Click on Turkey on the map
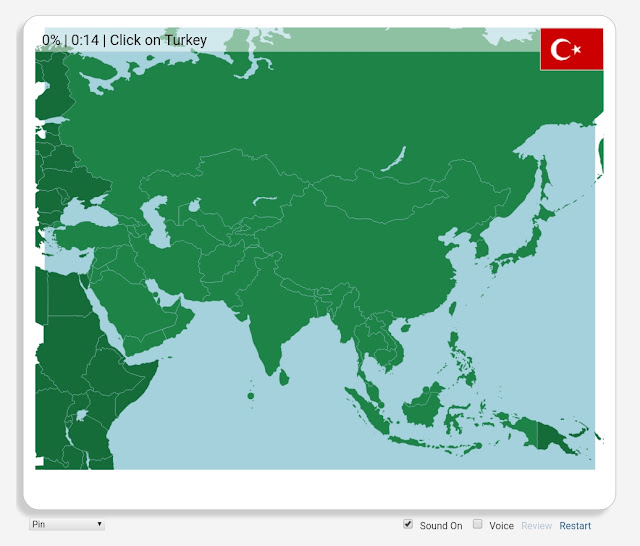This screenshot has height=546, width=640. coord(92,236)
